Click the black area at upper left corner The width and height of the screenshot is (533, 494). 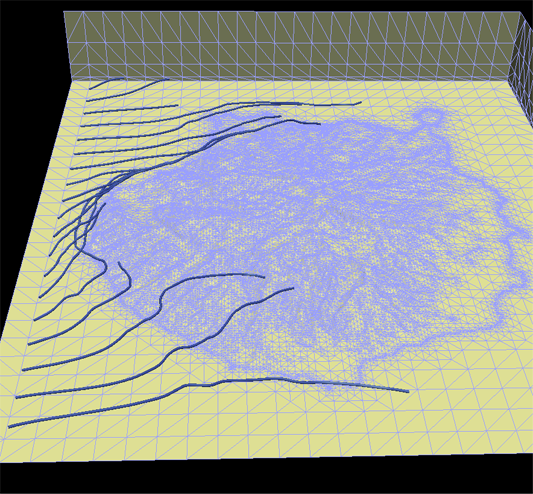coord(31,37)
